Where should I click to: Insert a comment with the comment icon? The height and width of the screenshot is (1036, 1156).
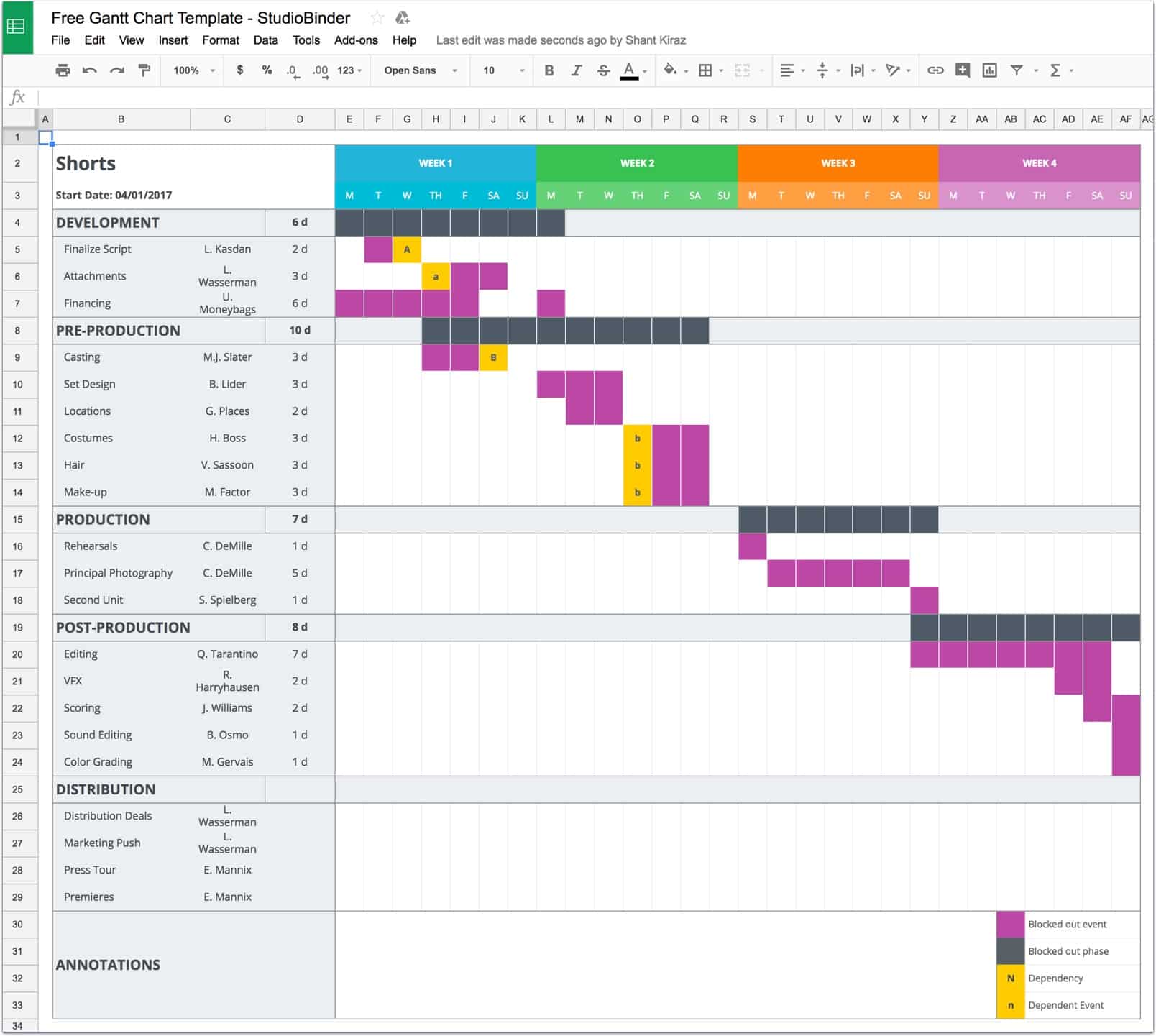(962, 70)
